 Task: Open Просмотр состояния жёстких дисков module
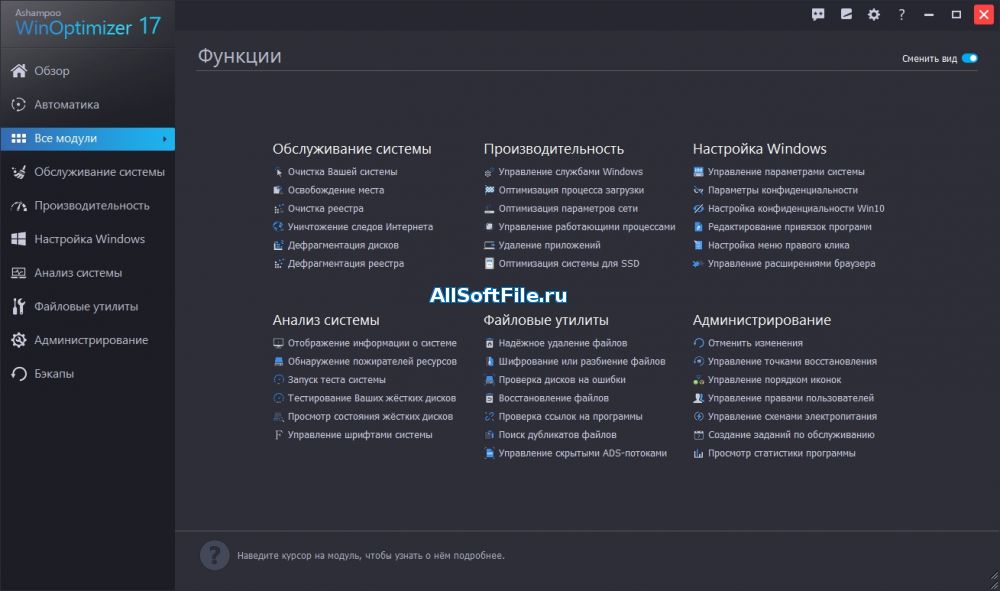(x=370, y=417)
